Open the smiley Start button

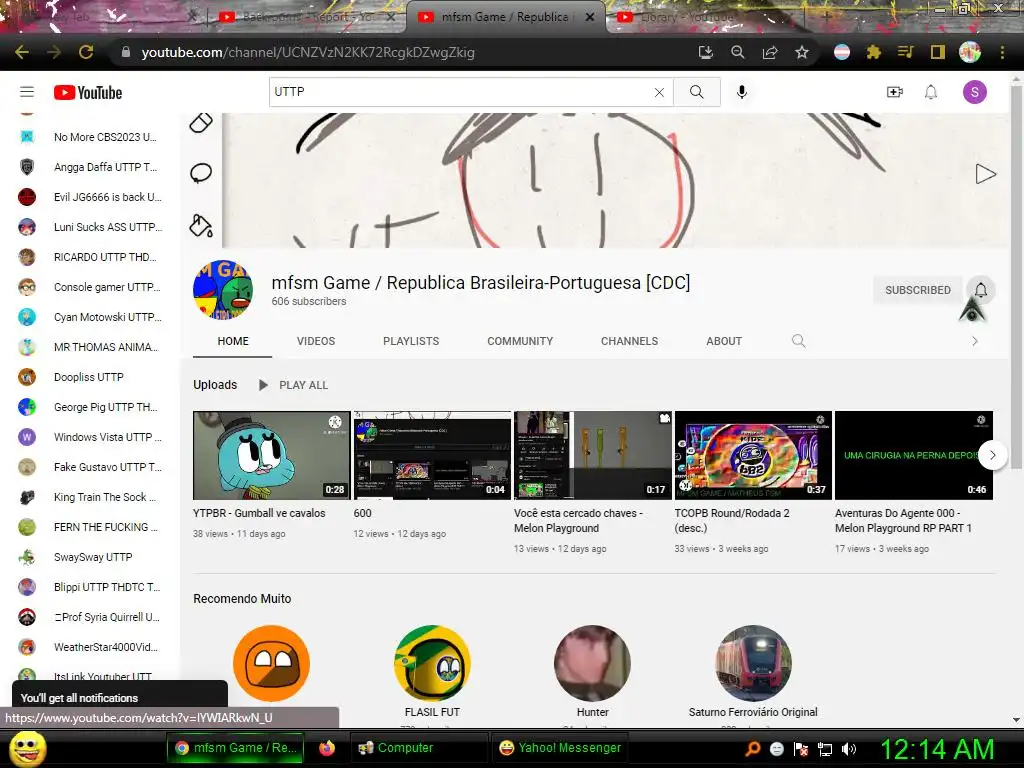pyautogui.click(x=27, y=748)
